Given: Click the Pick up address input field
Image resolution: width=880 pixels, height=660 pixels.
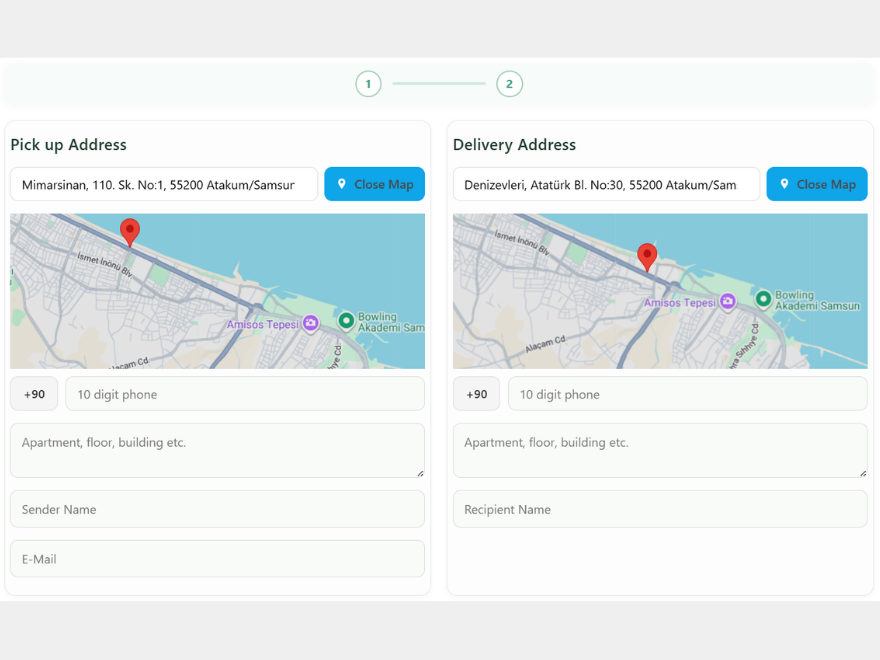Looking at the screenshot, I should pyautogui.click(x=164, y=184).
